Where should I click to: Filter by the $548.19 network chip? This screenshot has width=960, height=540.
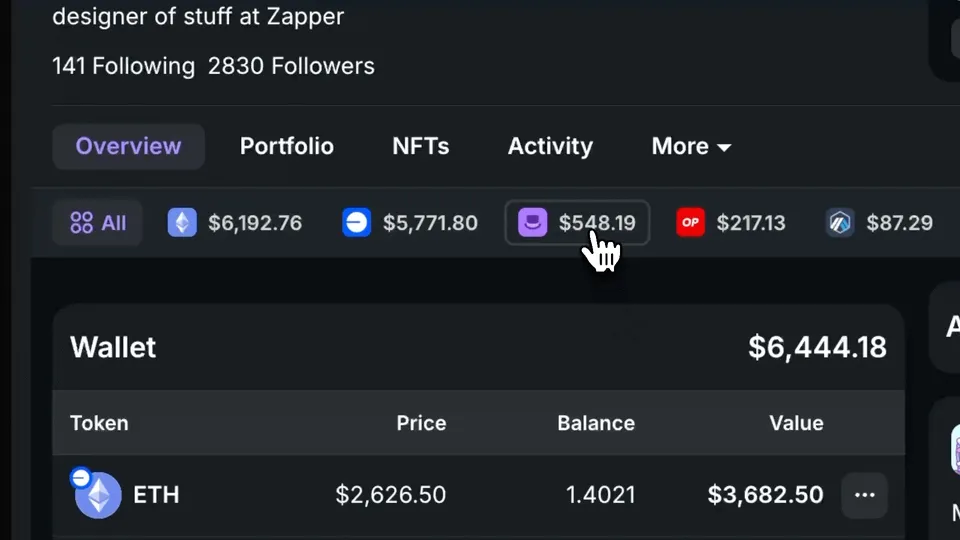coord(596,222)
